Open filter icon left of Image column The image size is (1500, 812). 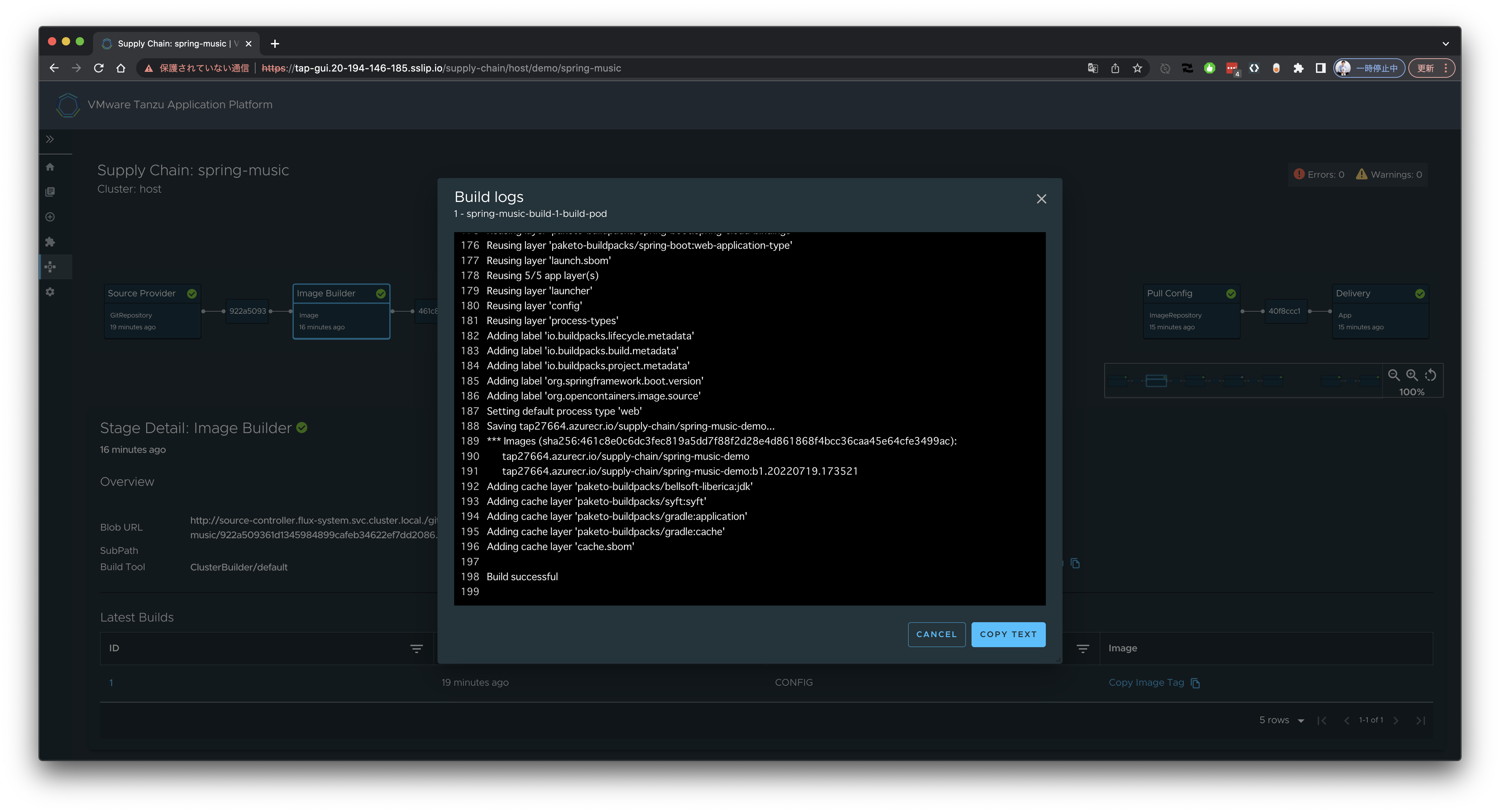pyautogui.click(x=1083, y=649)
